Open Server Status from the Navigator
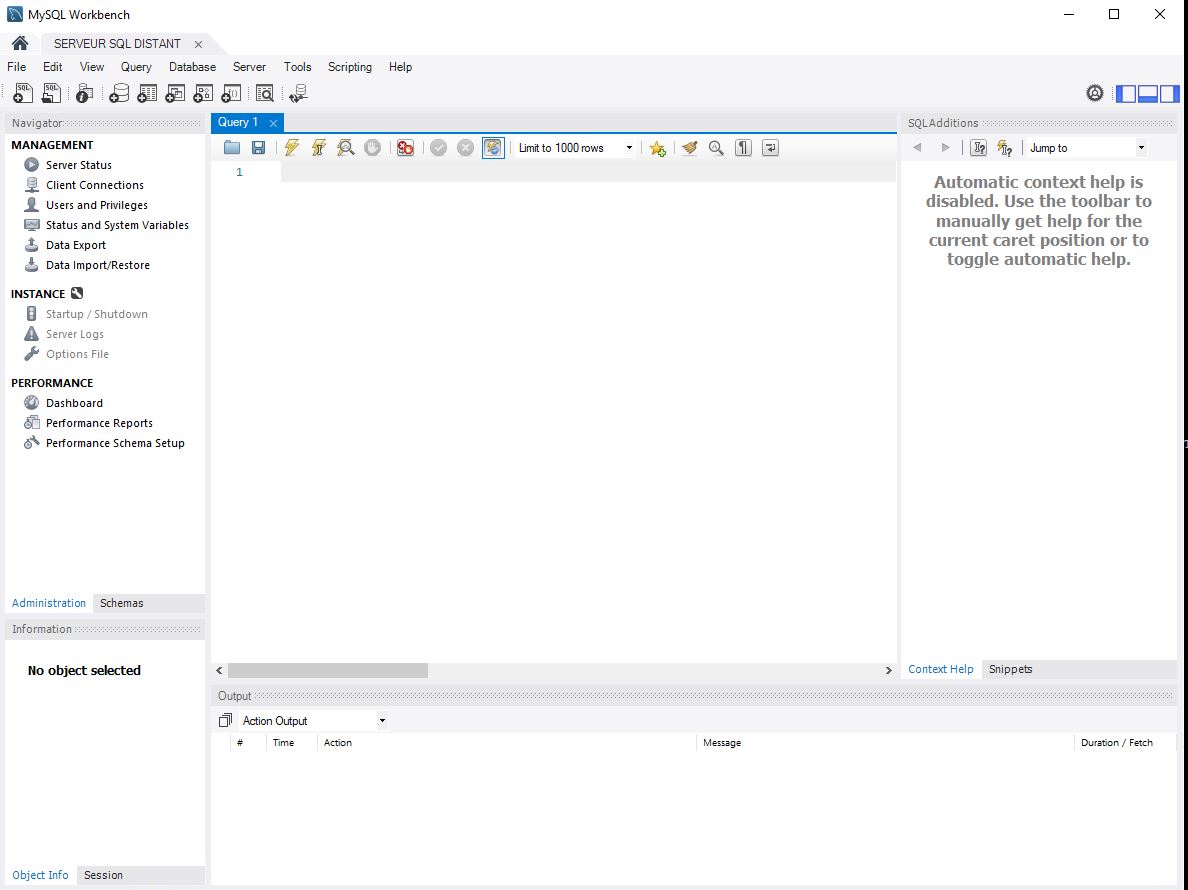 tap(78, 164)
